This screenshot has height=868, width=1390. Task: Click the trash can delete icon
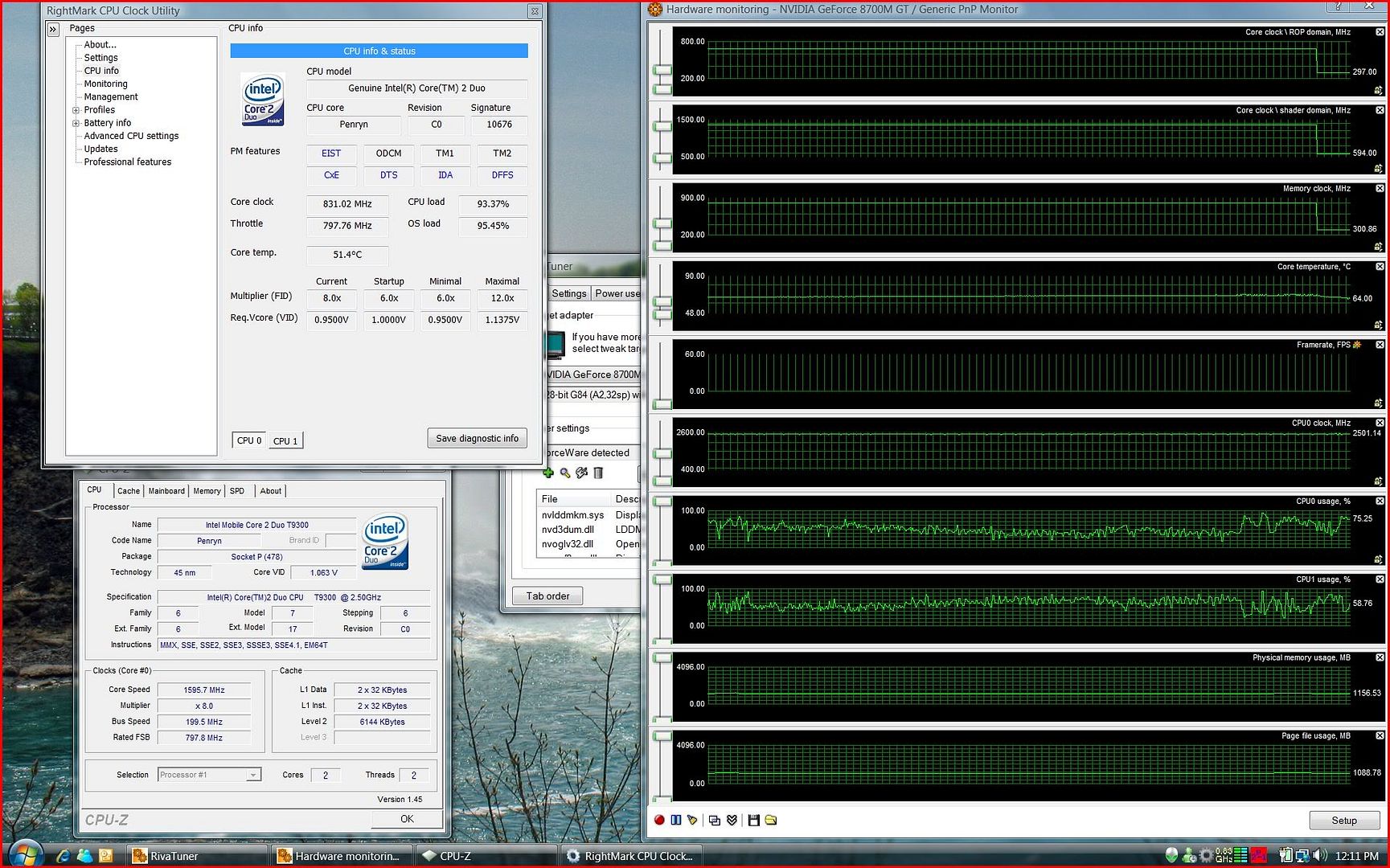tap(598, 473)
